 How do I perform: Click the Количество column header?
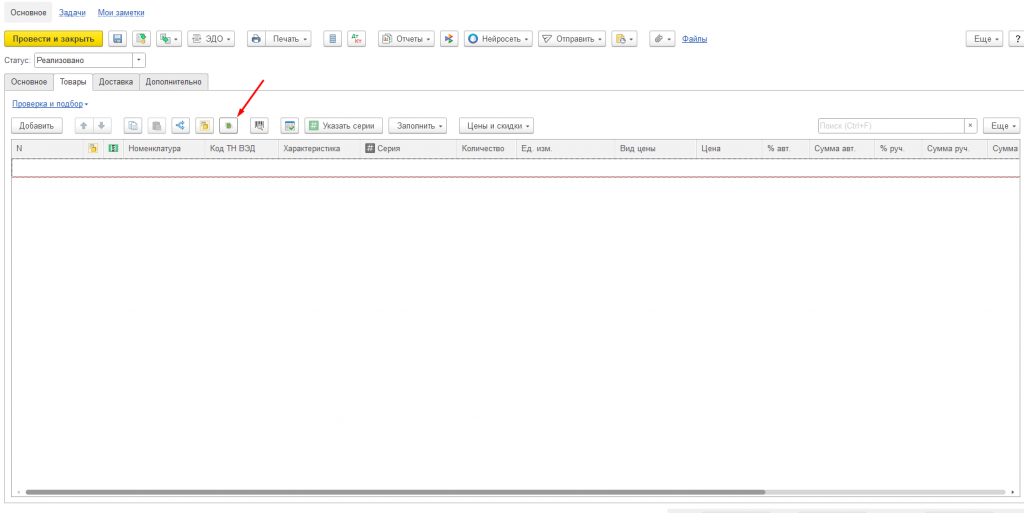tap(487, 149)
